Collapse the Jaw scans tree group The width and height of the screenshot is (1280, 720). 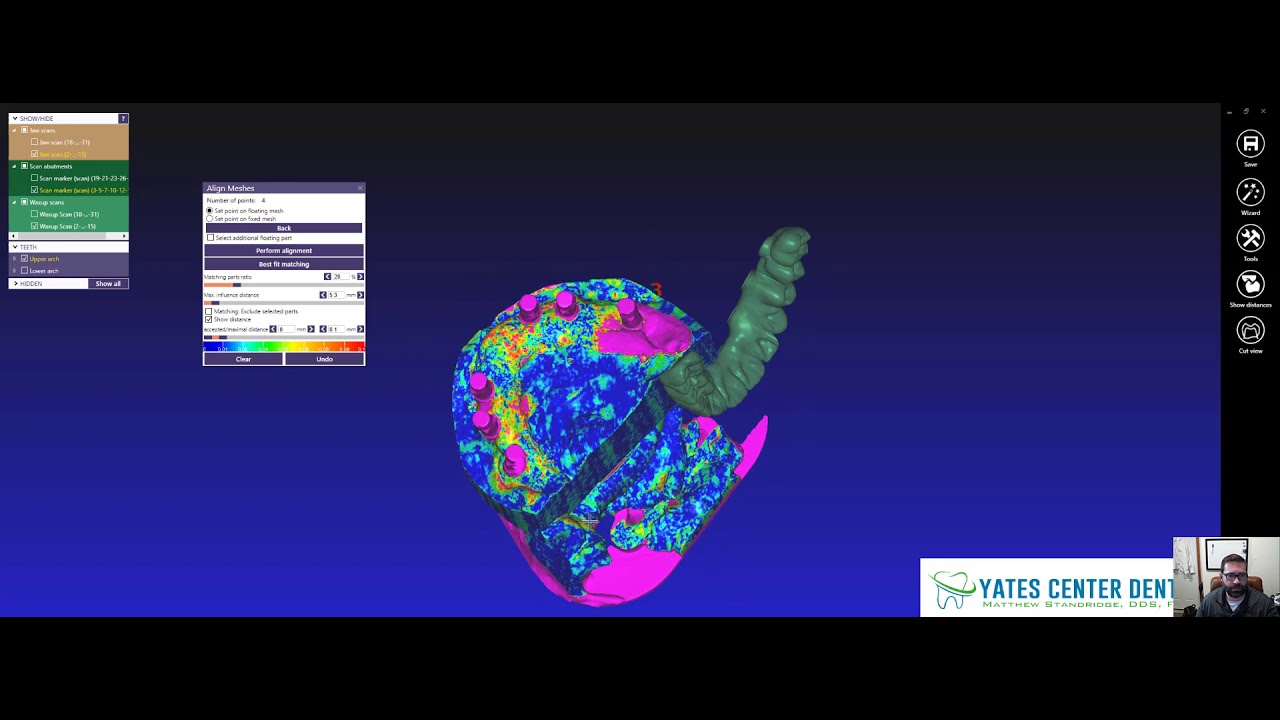click(14, 131)
